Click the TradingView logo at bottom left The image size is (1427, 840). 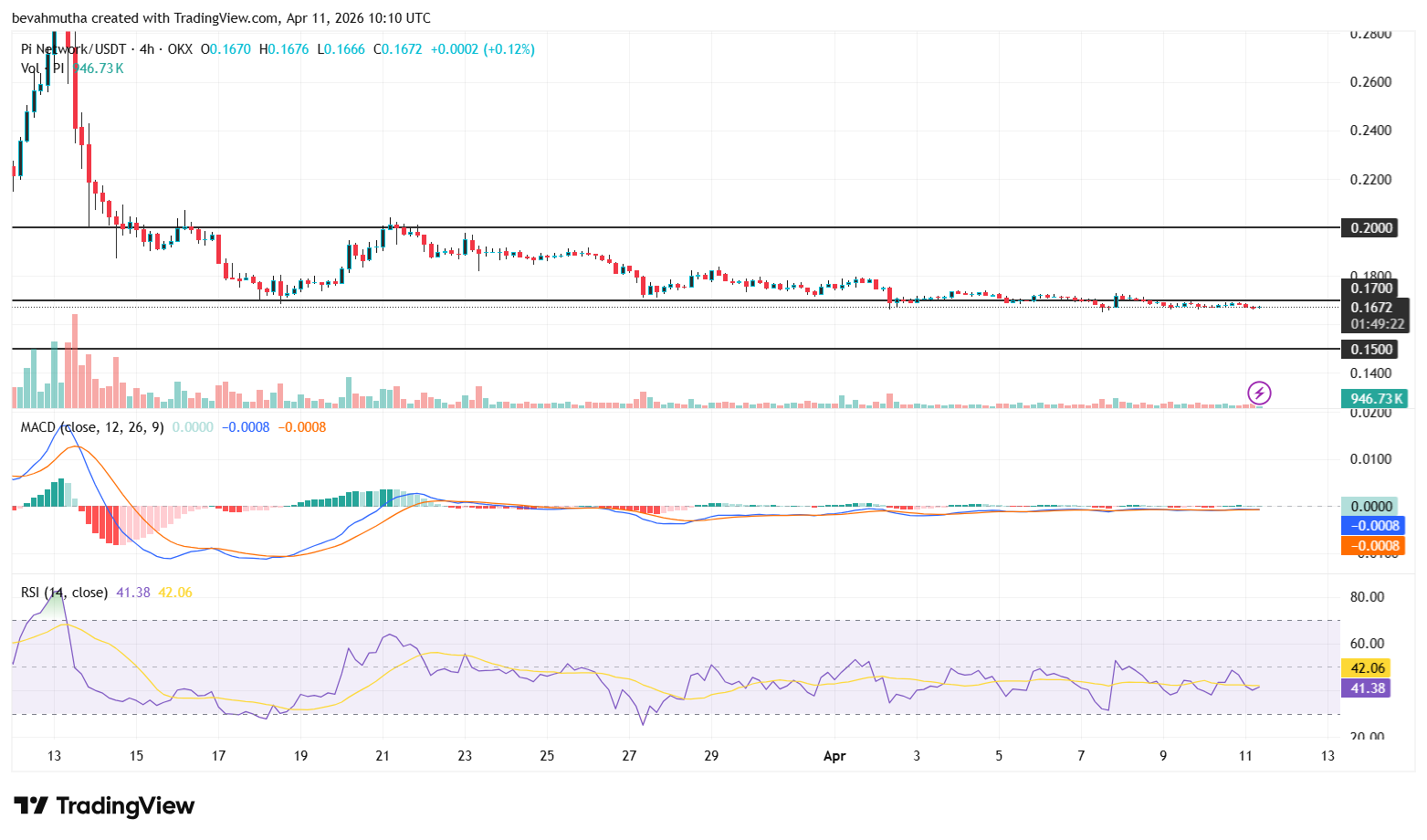(x=100, y=806)
